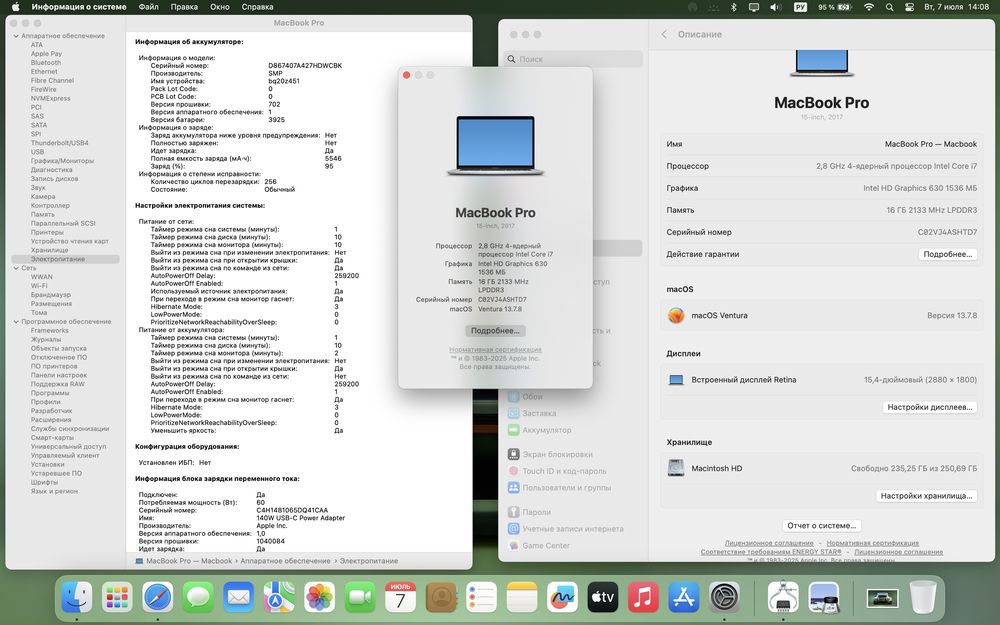
Task: Open Photos app in the Dock
Action: coord(320,597)
